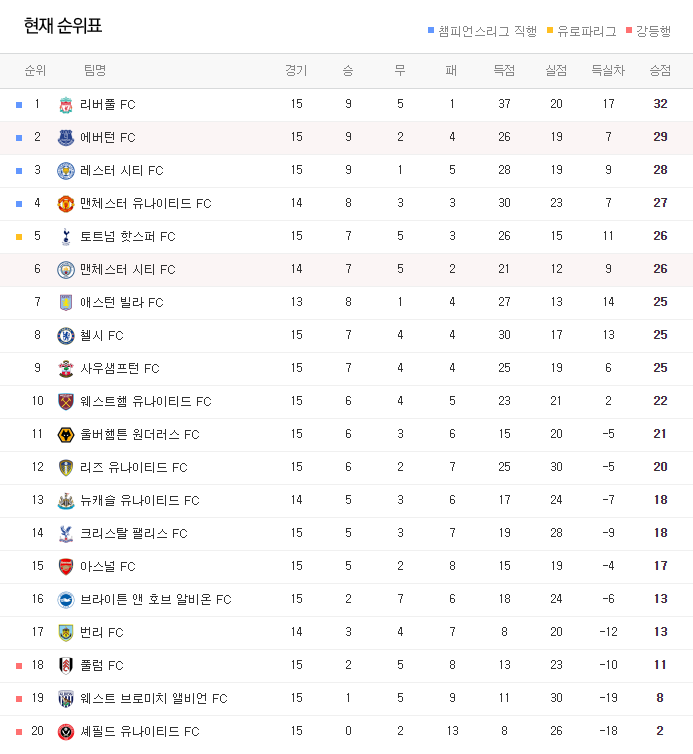Open the 애스턴 빌라 FC team link
Viewport: 693px width, 754px height.
(122, 302)
